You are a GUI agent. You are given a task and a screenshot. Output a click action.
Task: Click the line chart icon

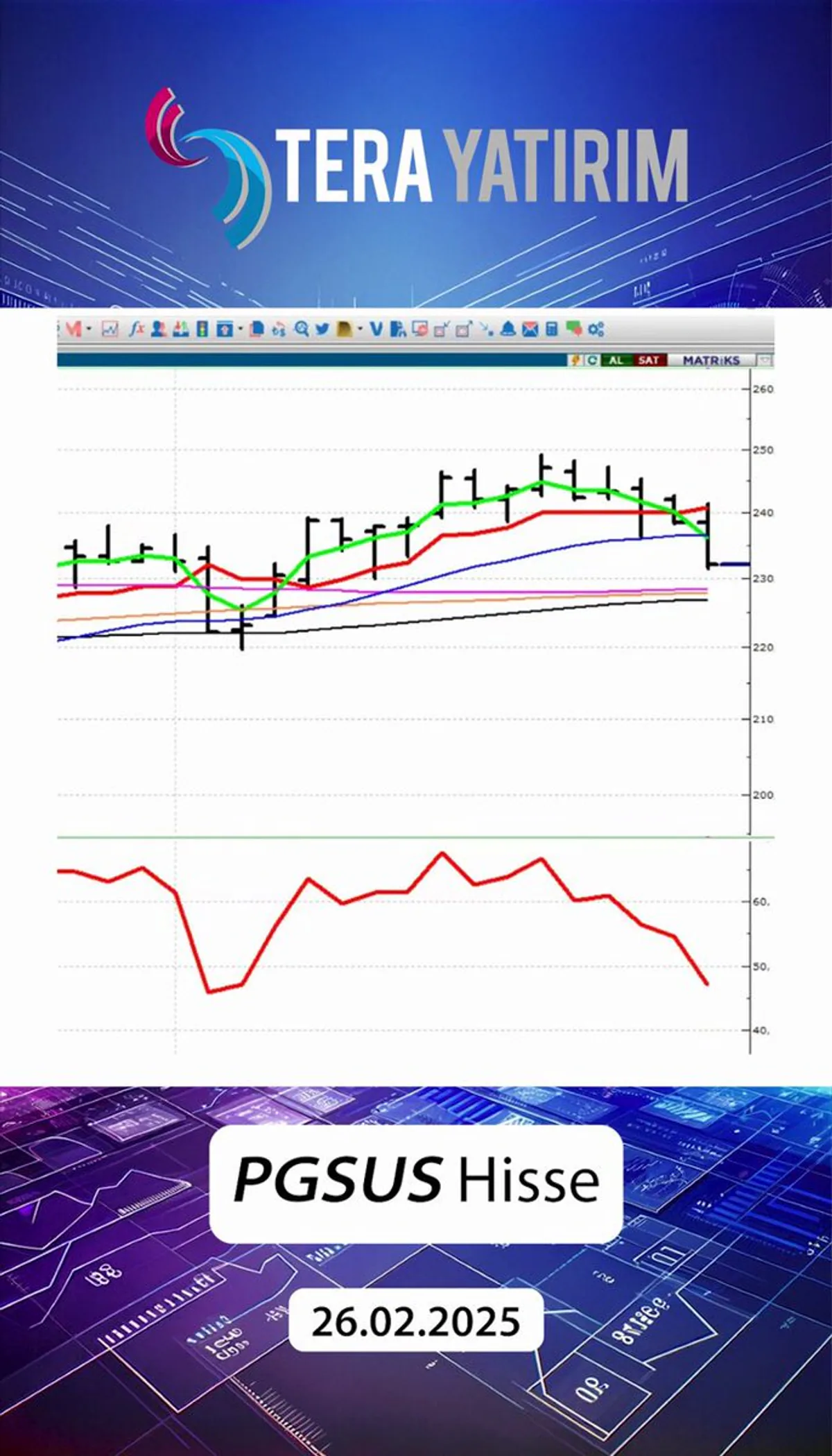[110, 329]
